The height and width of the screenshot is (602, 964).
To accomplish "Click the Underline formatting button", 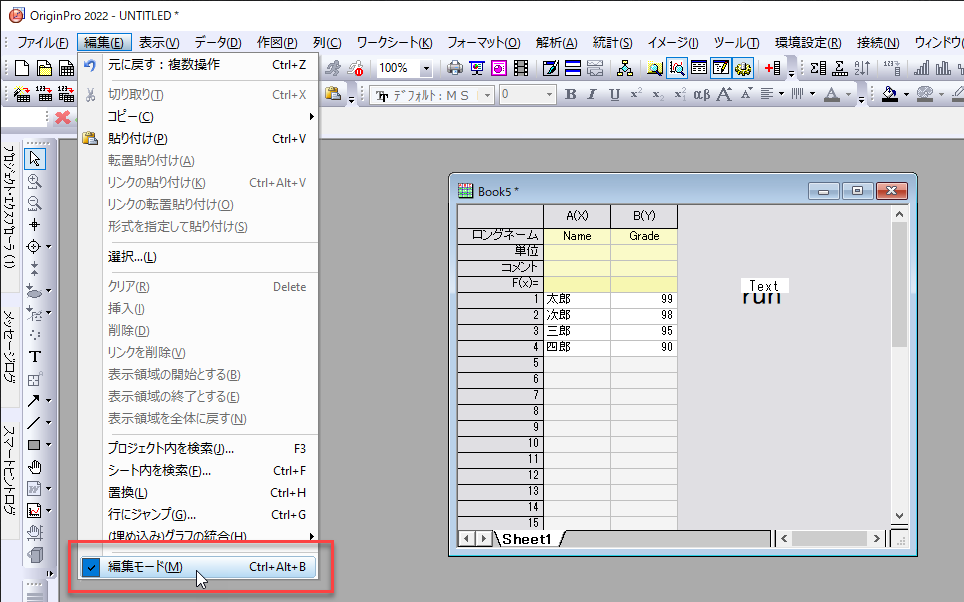I will [x=614, y=94].
